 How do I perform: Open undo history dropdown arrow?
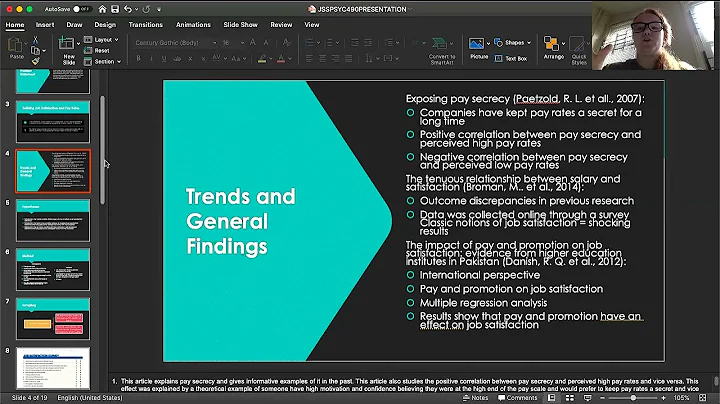(136, 9)
